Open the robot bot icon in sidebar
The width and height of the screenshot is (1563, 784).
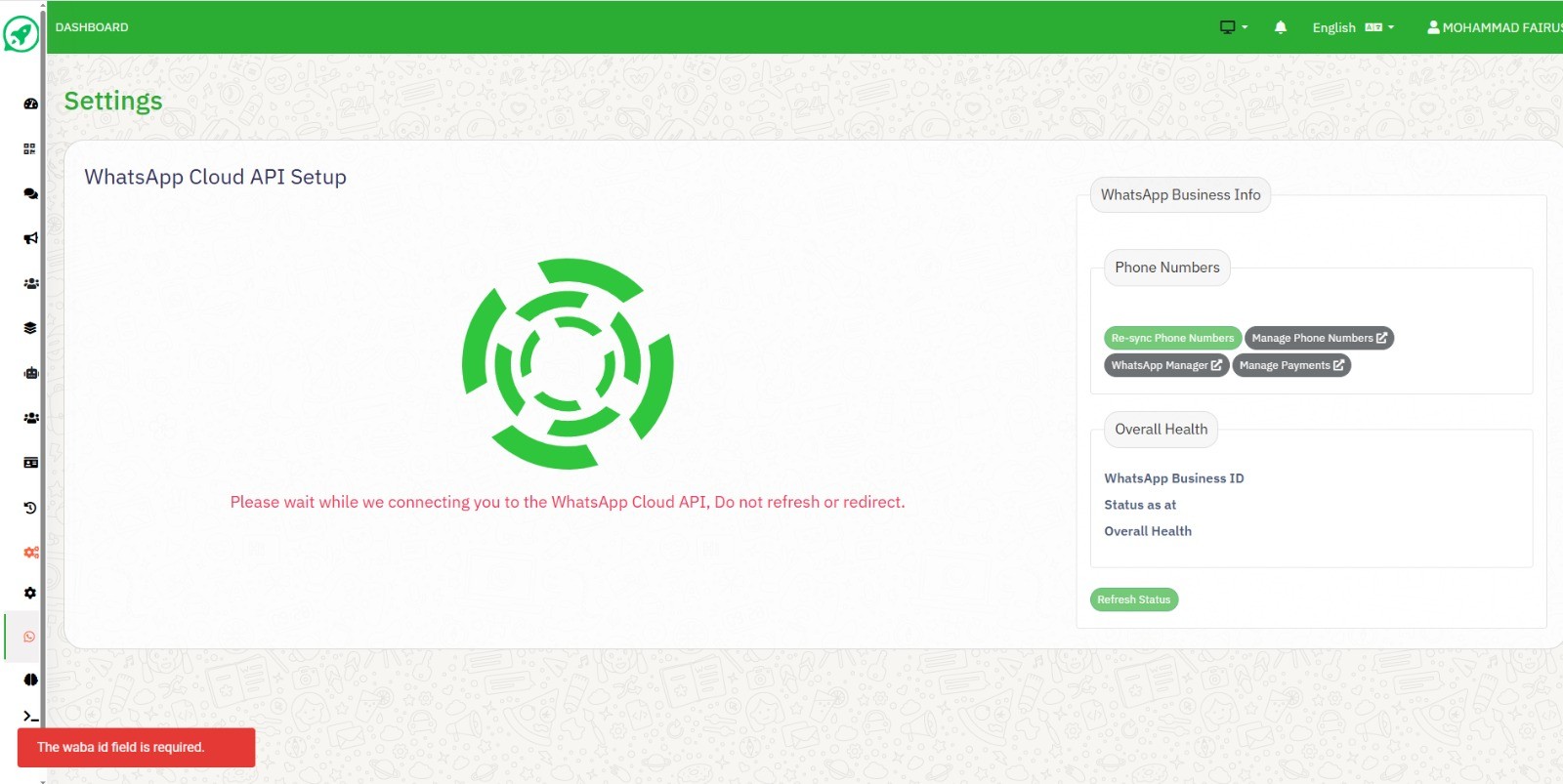pos(30,373)
